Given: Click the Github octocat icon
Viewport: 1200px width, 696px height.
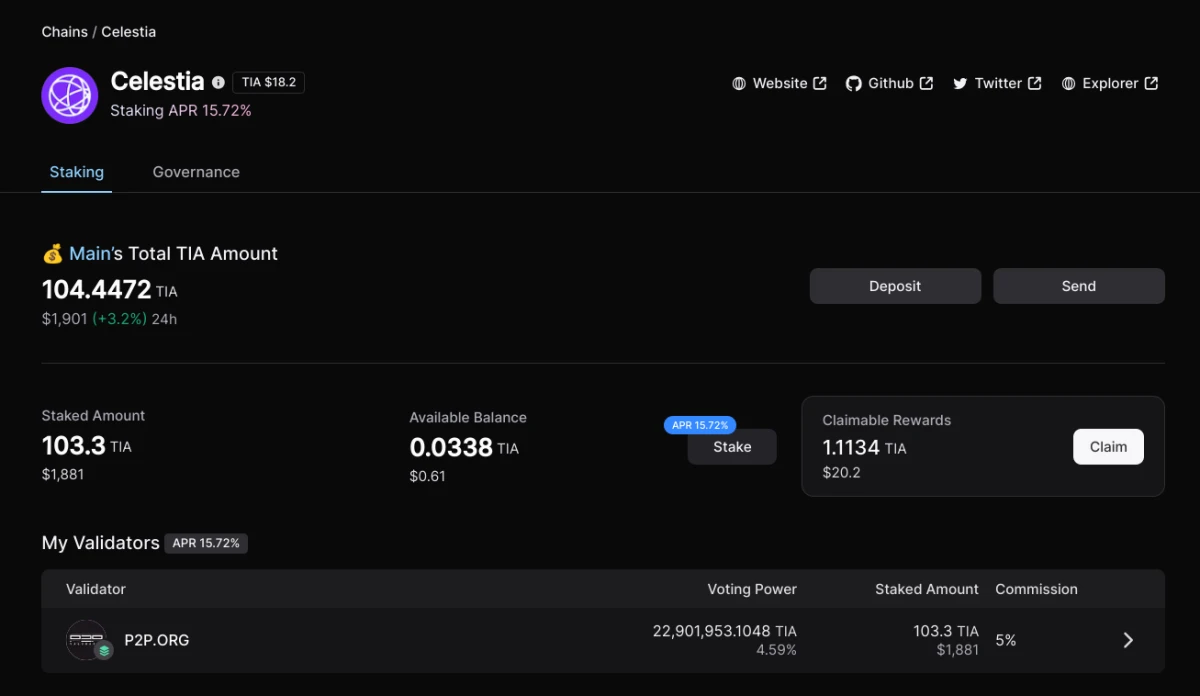Looking at the screenshot, I should pyautogui.click(x=853, y=84).
